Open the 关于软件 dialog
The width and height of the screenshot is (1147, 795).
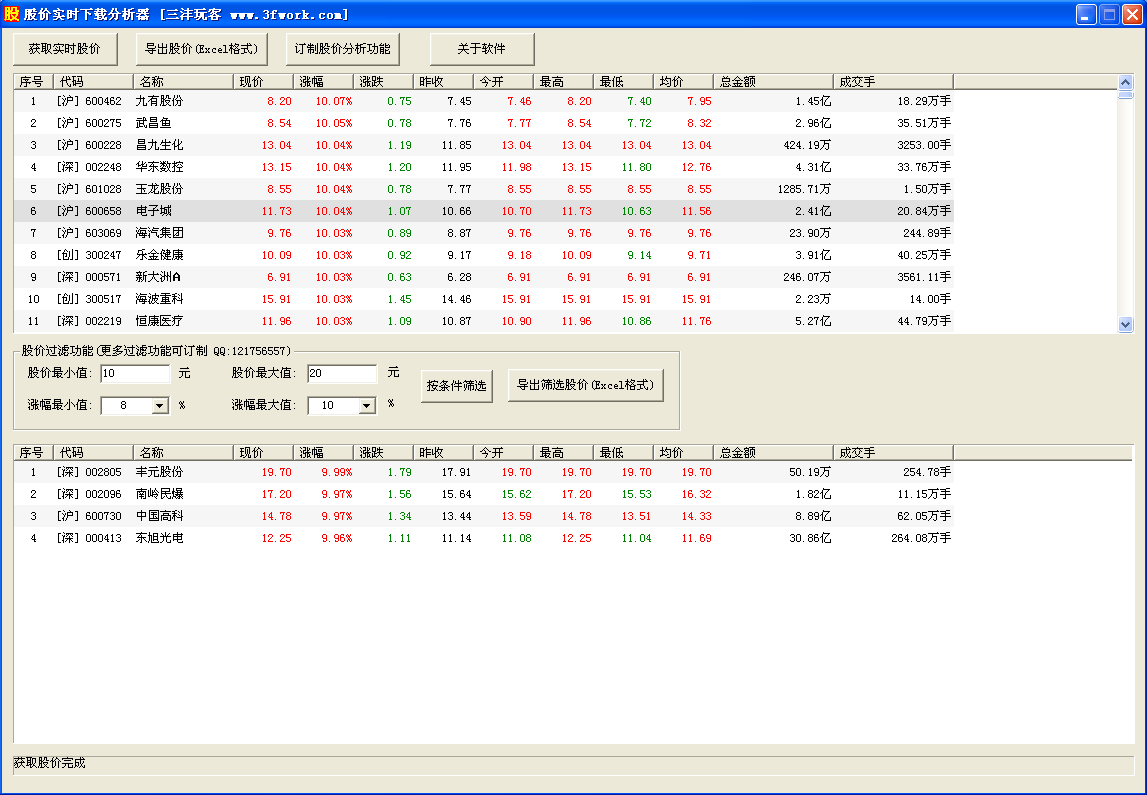[482, 49]
